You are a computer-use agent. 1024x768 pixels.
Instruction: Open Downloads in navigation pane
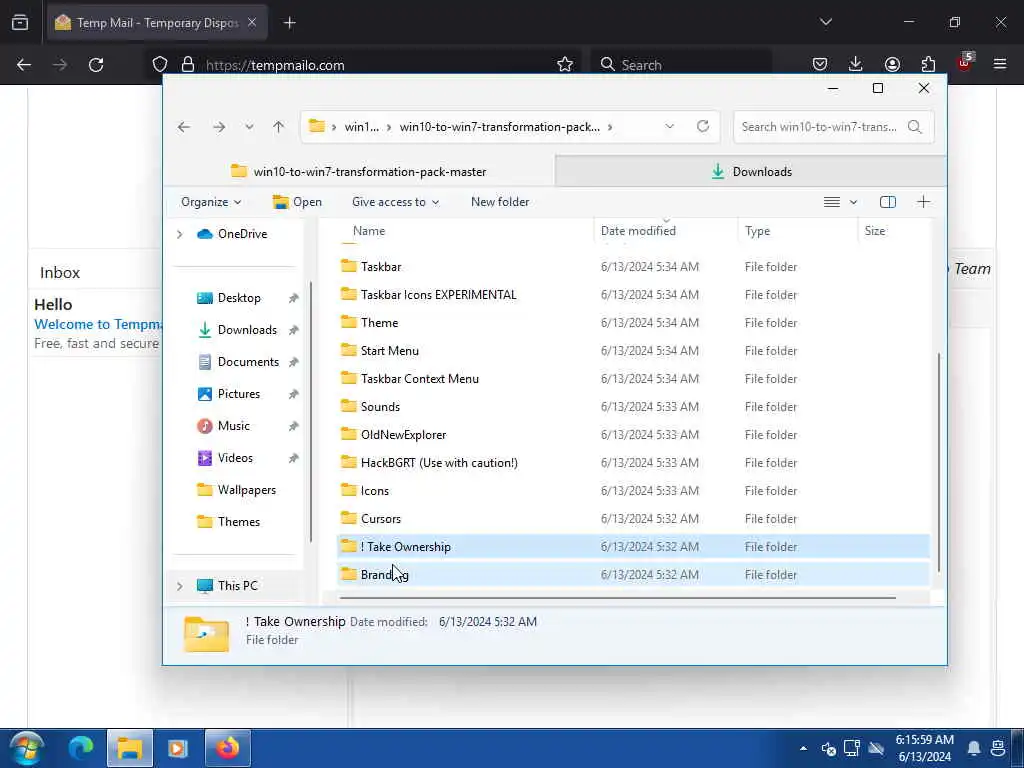coord(237,330)
